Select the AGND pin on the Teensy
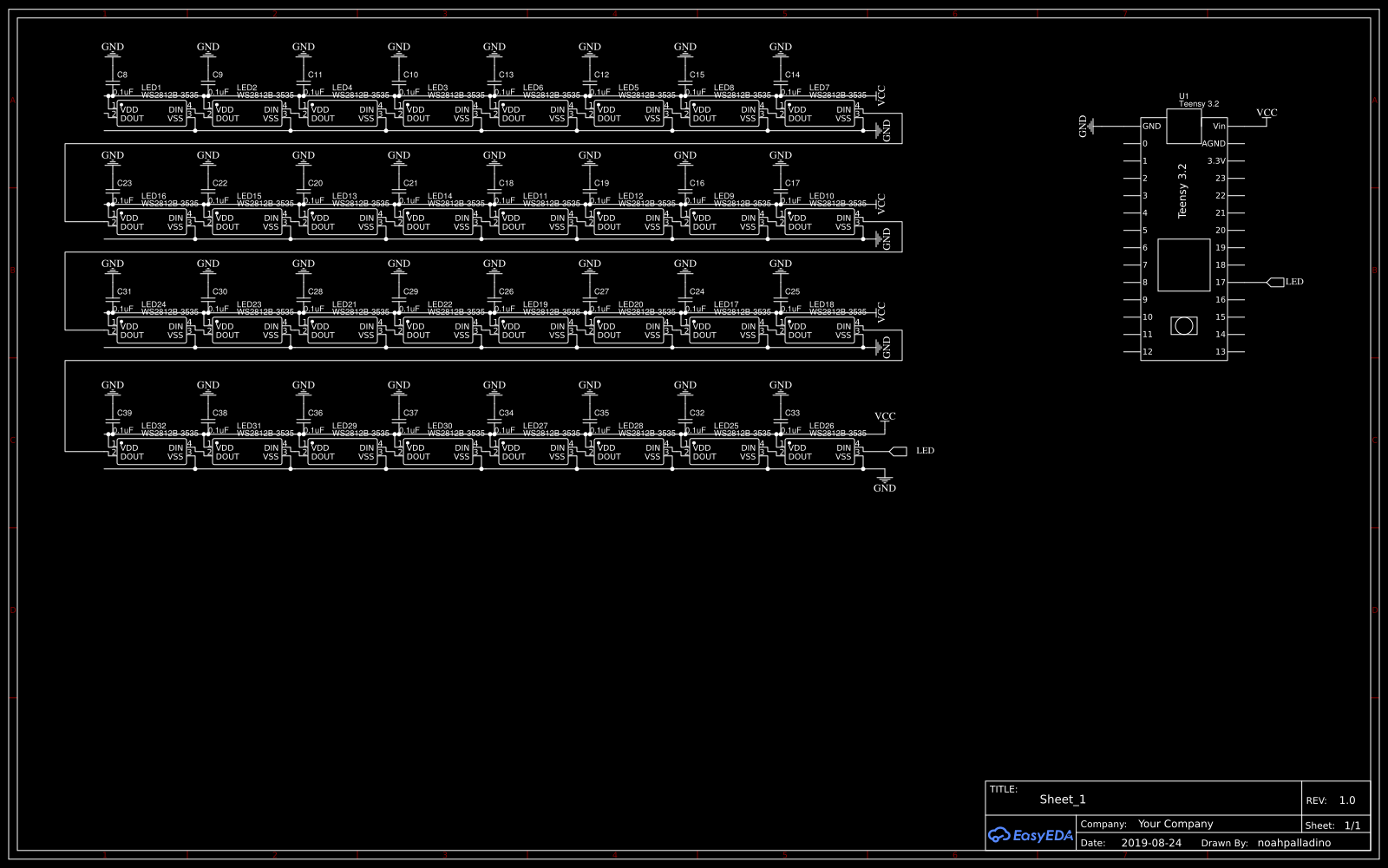Screen dimensions: 1388x868 (x=1214, y=142)
